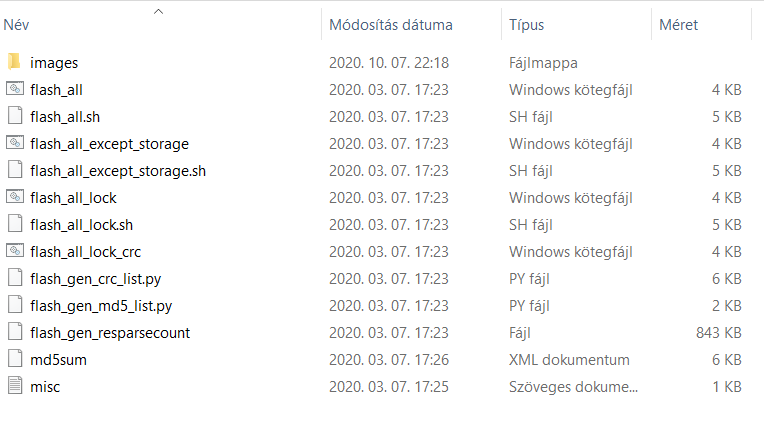The height and width of the screenshot is (426, 764).
Task: Select the flash_all_lock.sh file name
Action: [x=81, y=225]
